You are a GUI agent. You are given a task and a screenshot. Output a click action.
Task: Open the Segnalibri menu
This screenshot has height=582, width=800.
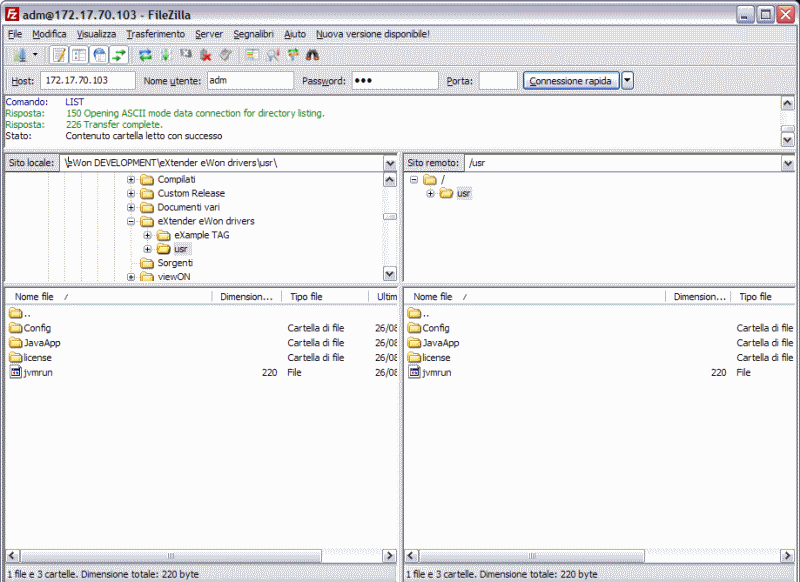254,34
